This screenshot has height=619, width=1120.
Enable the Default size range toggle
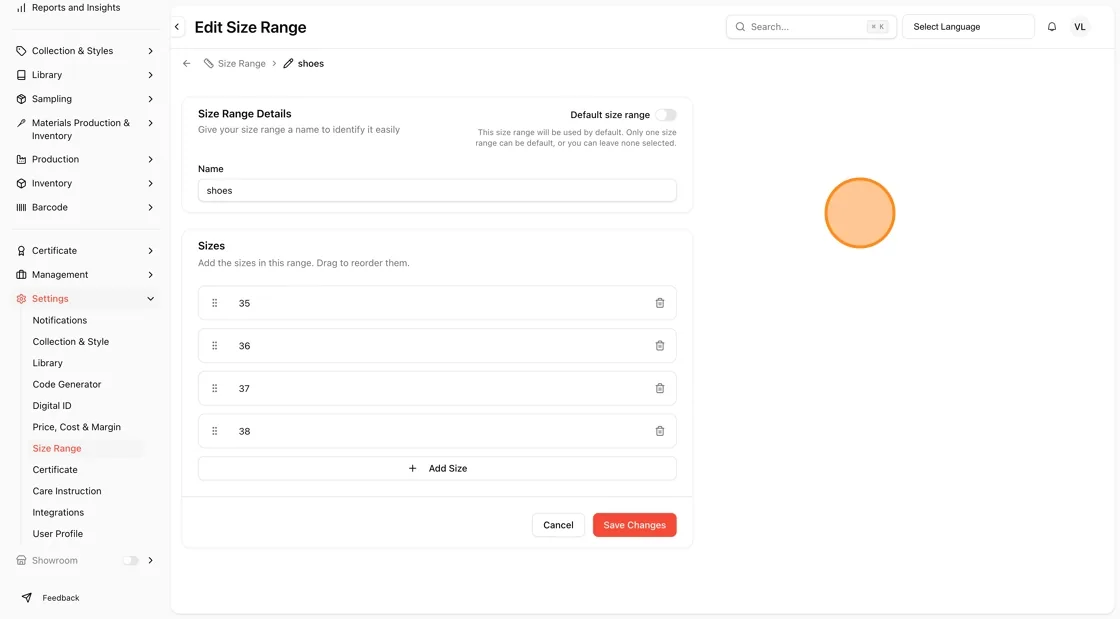(666, 115)
